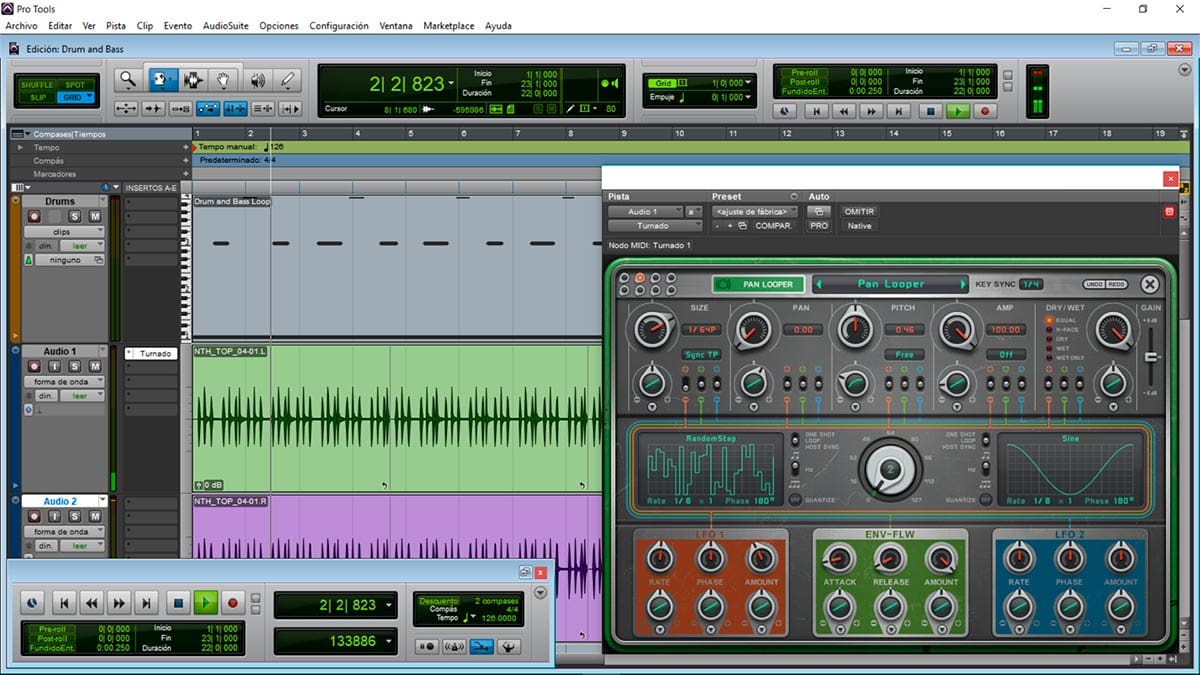The width and height of the screenshot is (1200, 675).
Task: Enable Shuffle edit mode
Action: [39, 85]
